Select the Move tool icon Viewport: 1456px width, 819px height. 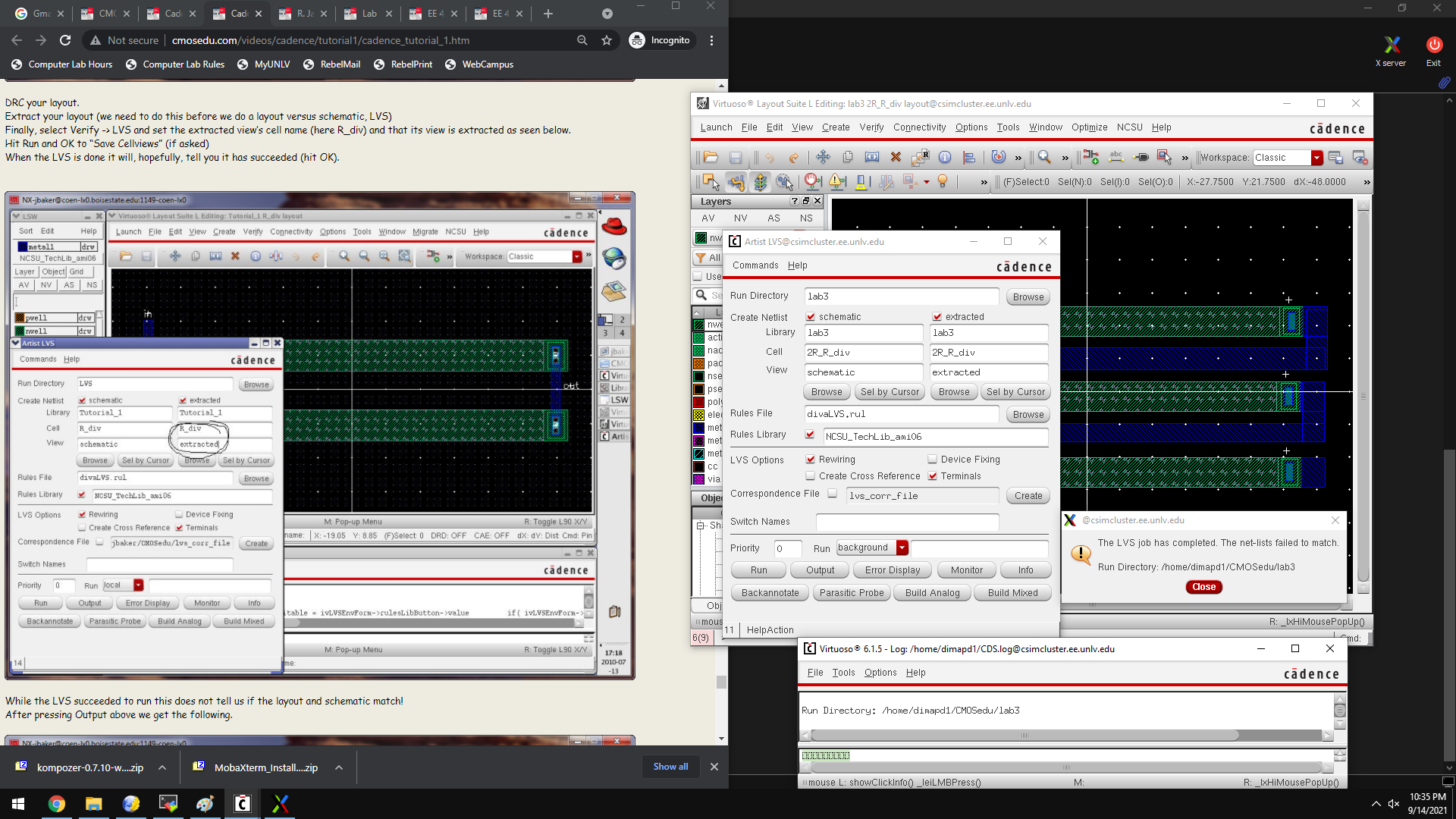click(823, 158)
